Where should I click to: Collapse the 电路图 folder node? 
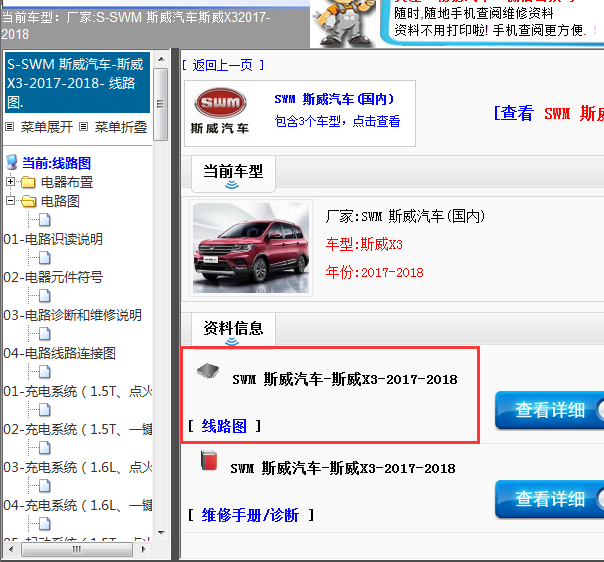click(x=10, y=200)
